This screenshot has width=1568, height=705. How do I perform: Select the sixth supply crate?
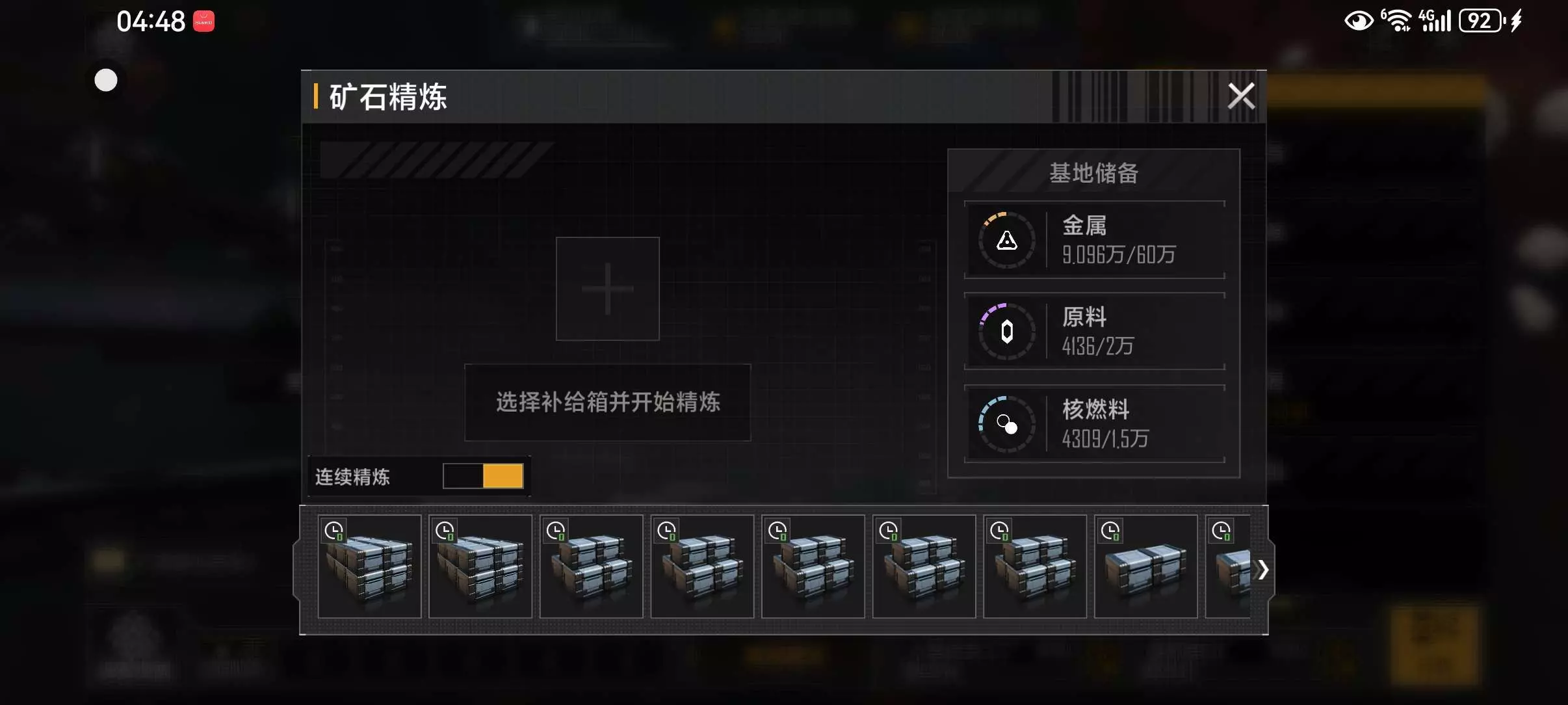pos(924,566)
